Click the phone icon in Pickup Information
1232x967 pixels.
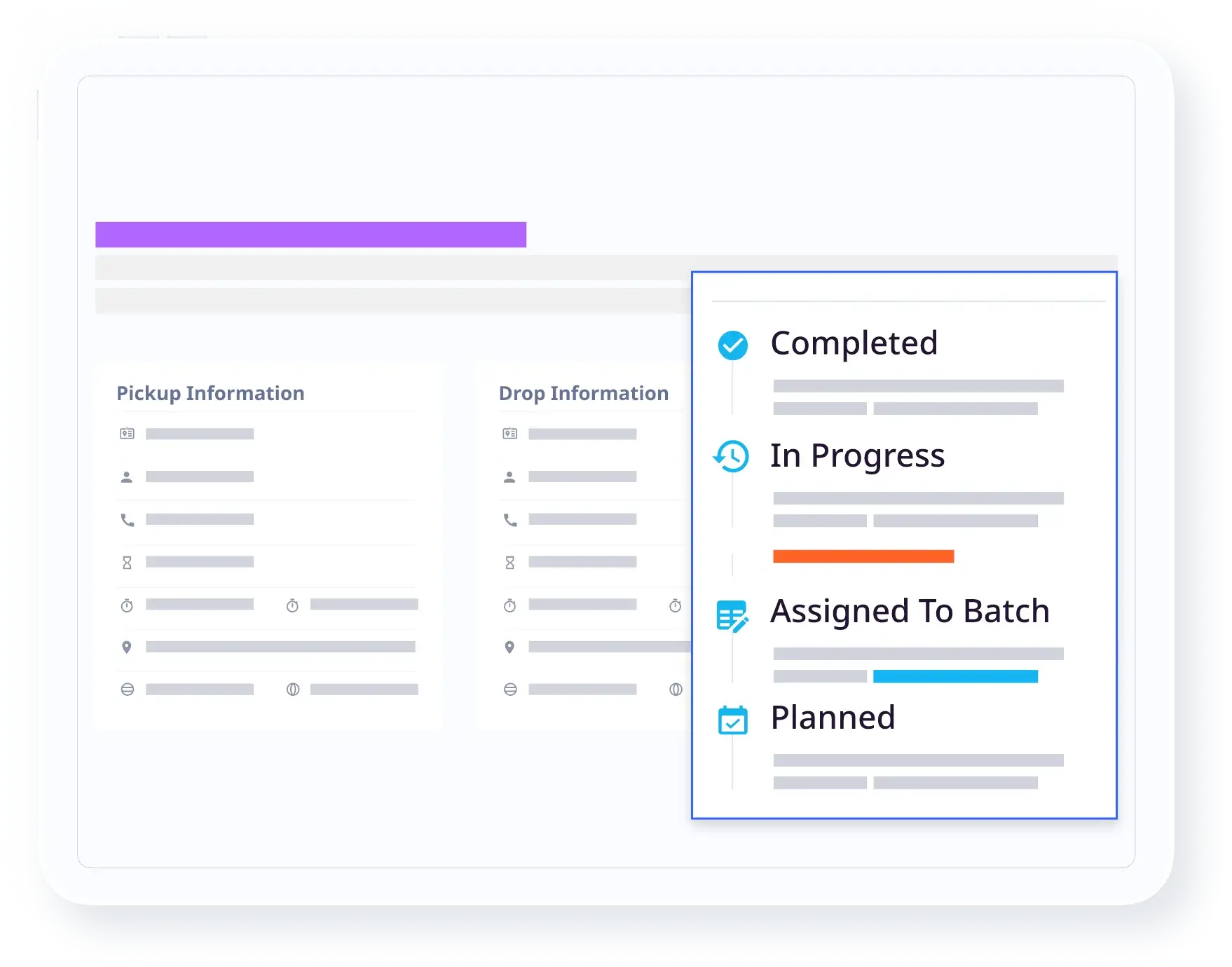pos(127,520)
